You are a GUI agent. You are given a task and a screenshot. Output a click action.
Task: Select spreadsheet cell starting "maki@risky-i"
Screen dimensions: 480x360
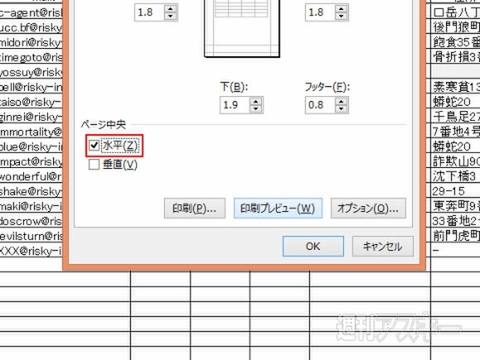pyautogui.click(x=31, y=206)
